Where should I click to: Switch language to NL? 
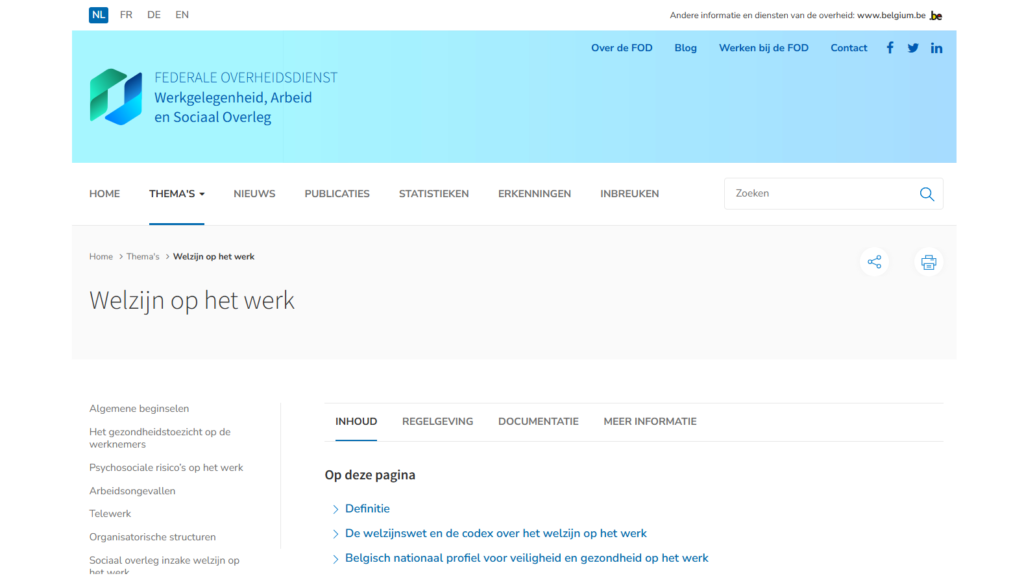click(x=99, y=14)
